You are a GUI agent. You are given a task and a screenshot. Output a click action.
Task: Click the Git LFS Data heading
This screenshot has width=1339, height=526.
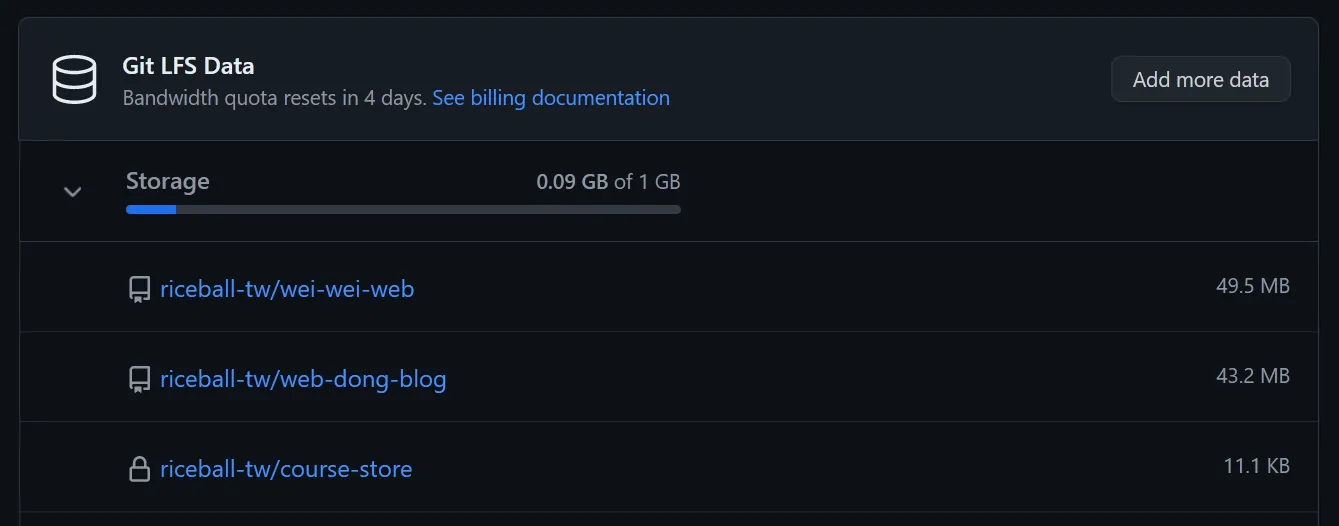(x=188, y=66)
